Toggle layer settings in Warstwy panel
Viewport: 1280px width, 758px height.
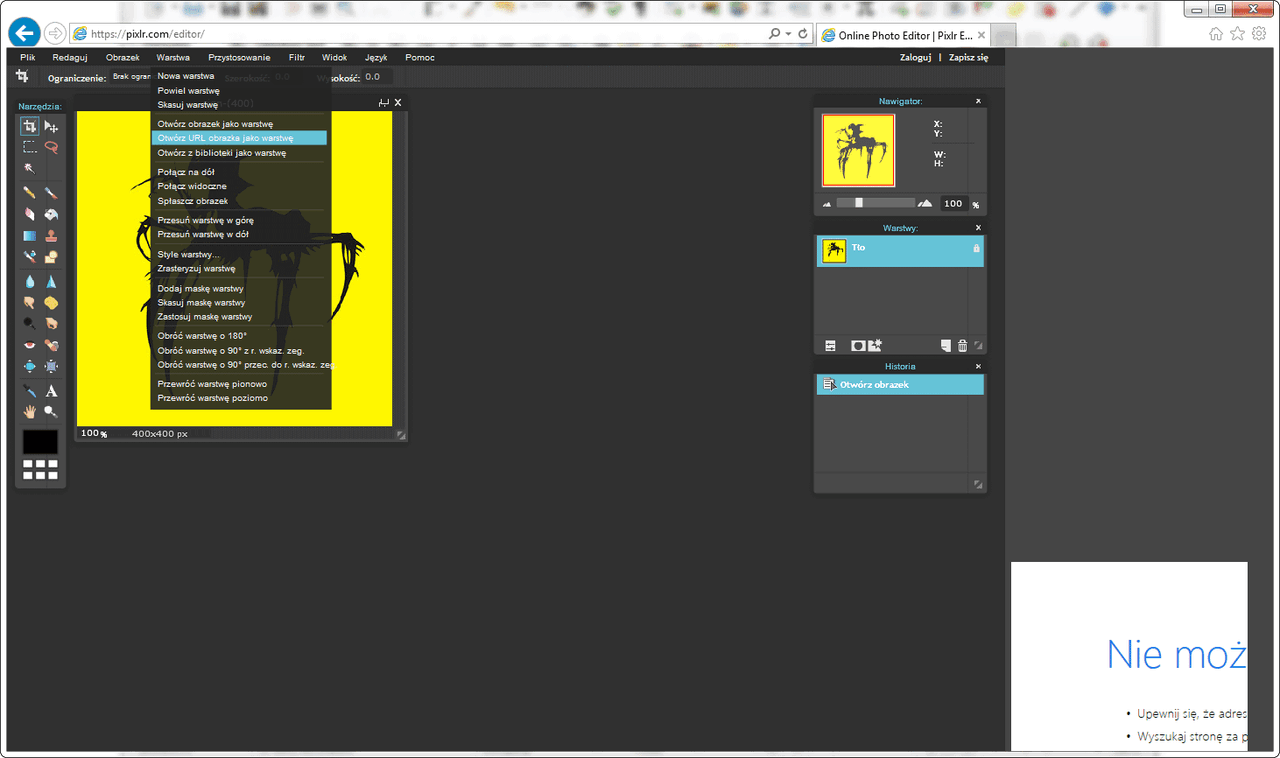(x=830, y=346)
